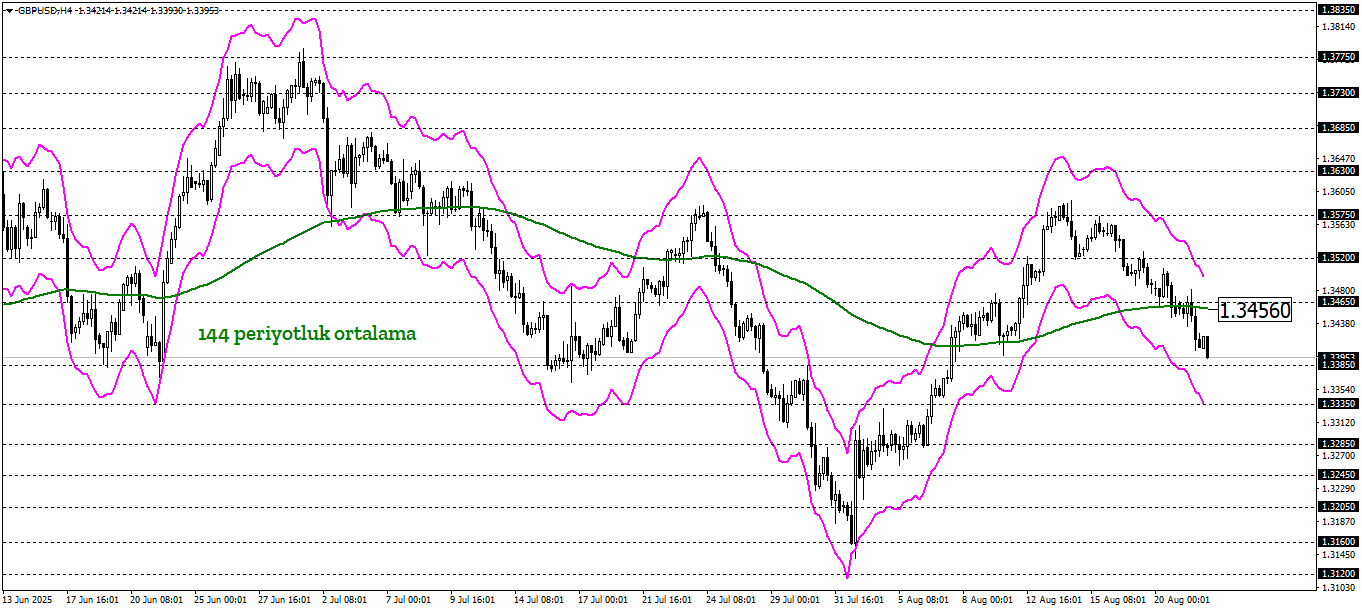
Task: Click the 12 Aug 16:01 time label
Action: pyautogui.click(x=1052, y=600)
